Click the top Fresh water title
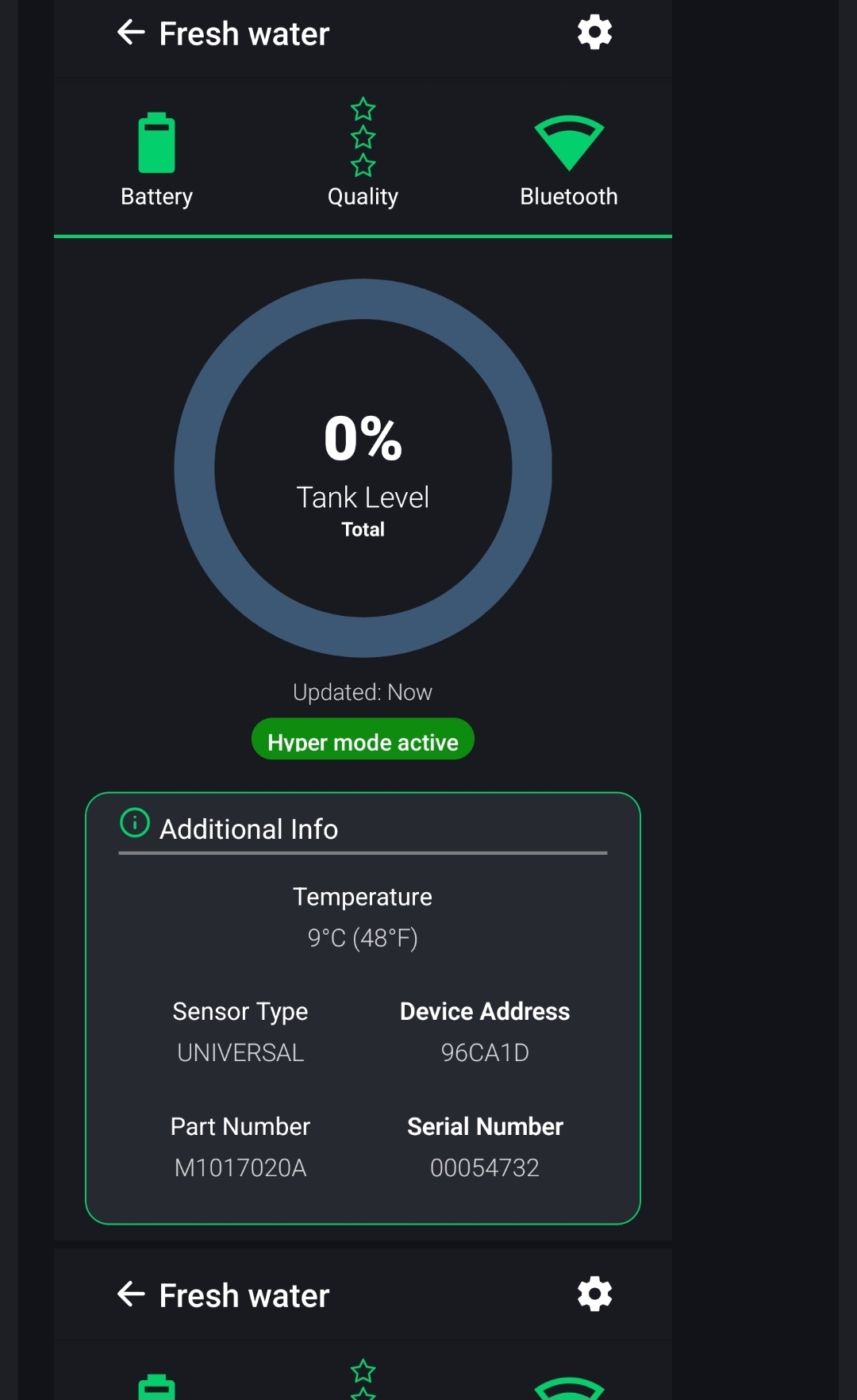857x1400 pixels. coord(244,34)
